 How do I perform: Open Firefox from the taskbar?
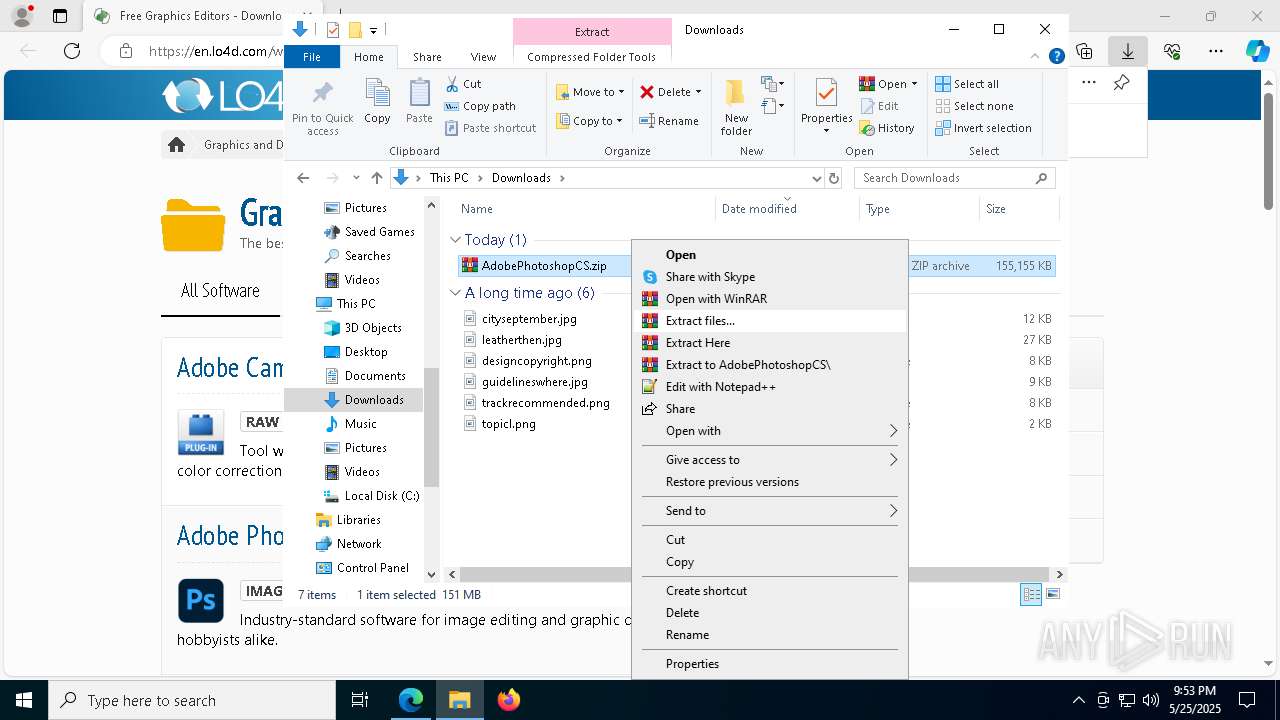509,700
